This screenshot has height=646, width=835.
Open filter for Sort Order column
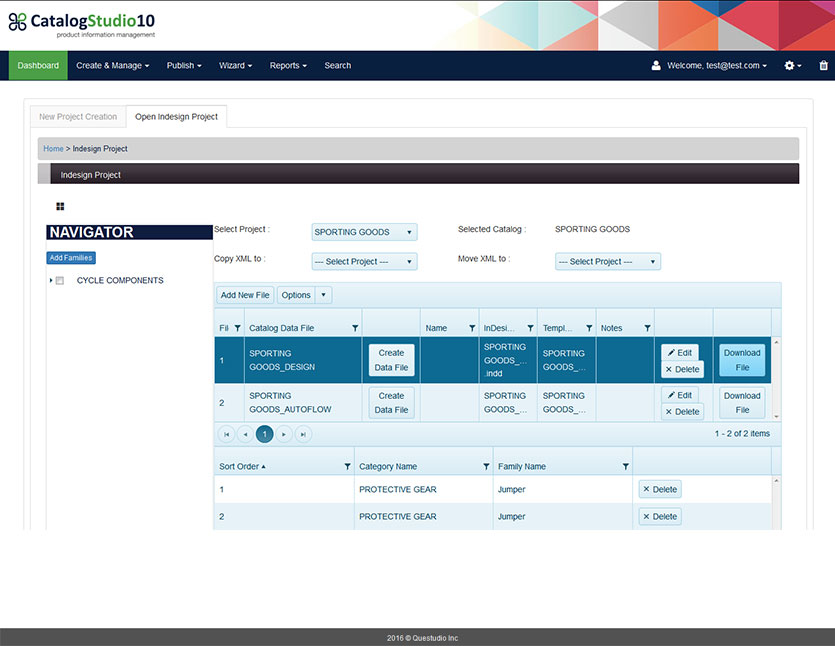pos(347,467)
